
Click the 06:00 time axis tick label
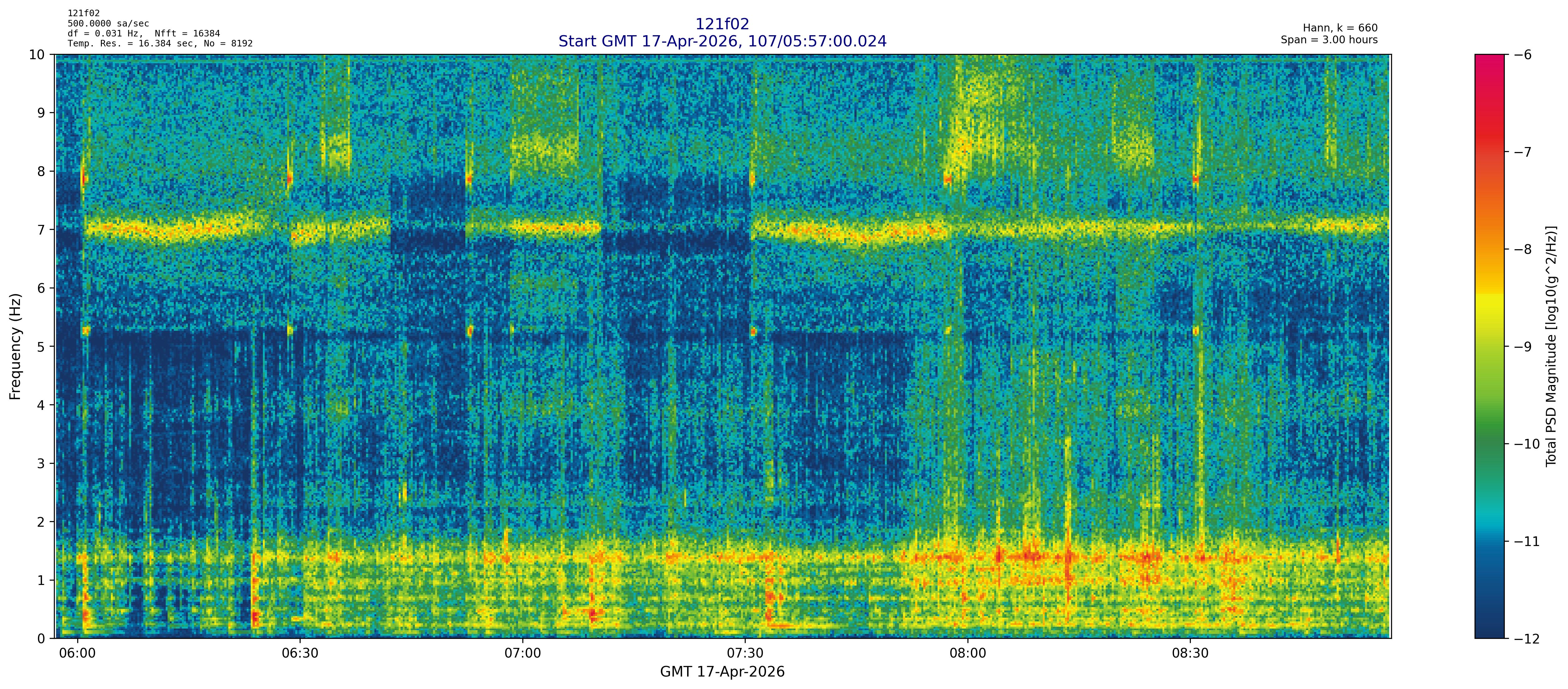[77, 653]
